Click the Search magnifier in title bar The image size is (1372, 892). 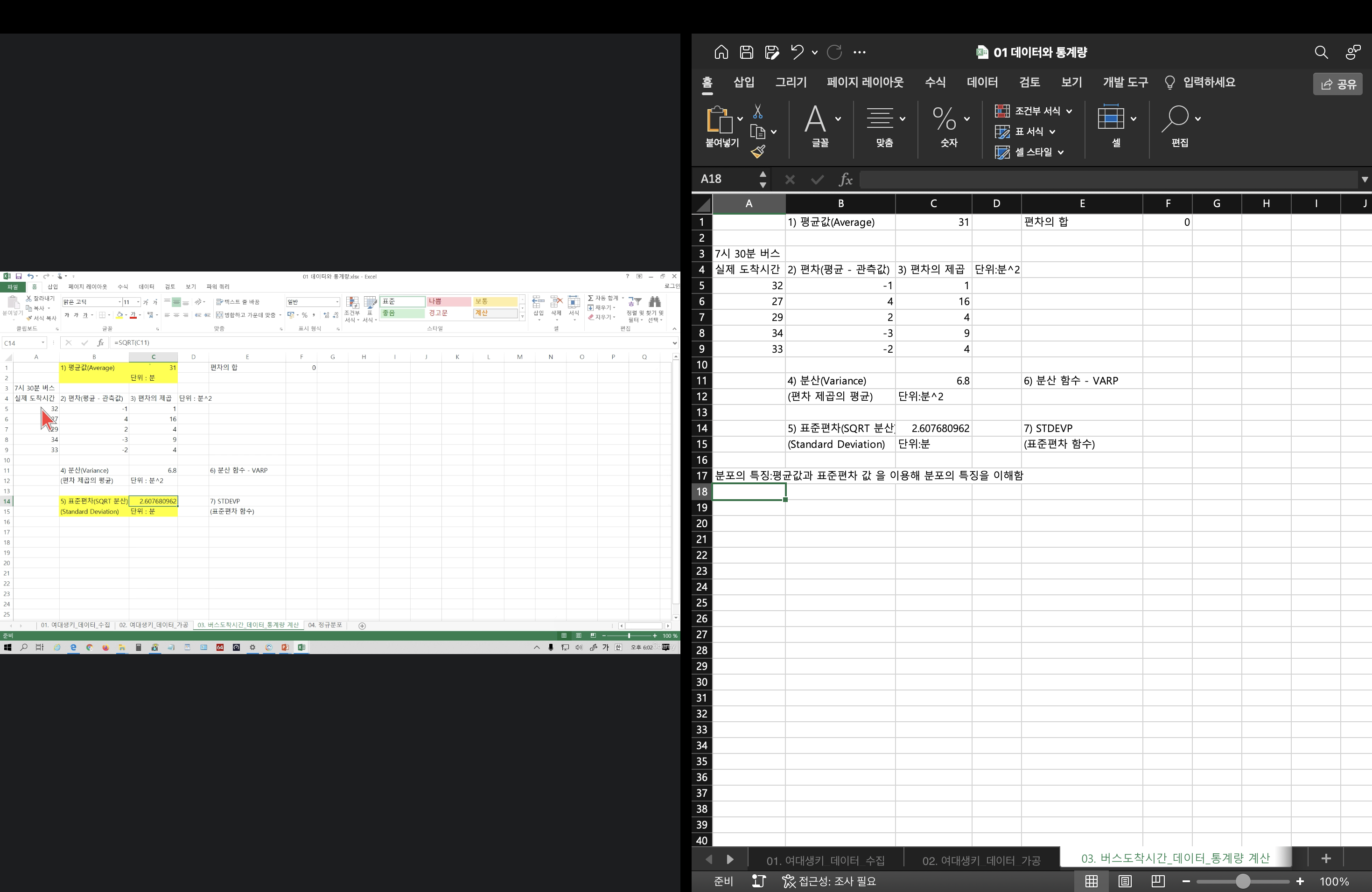(1321, 52)
